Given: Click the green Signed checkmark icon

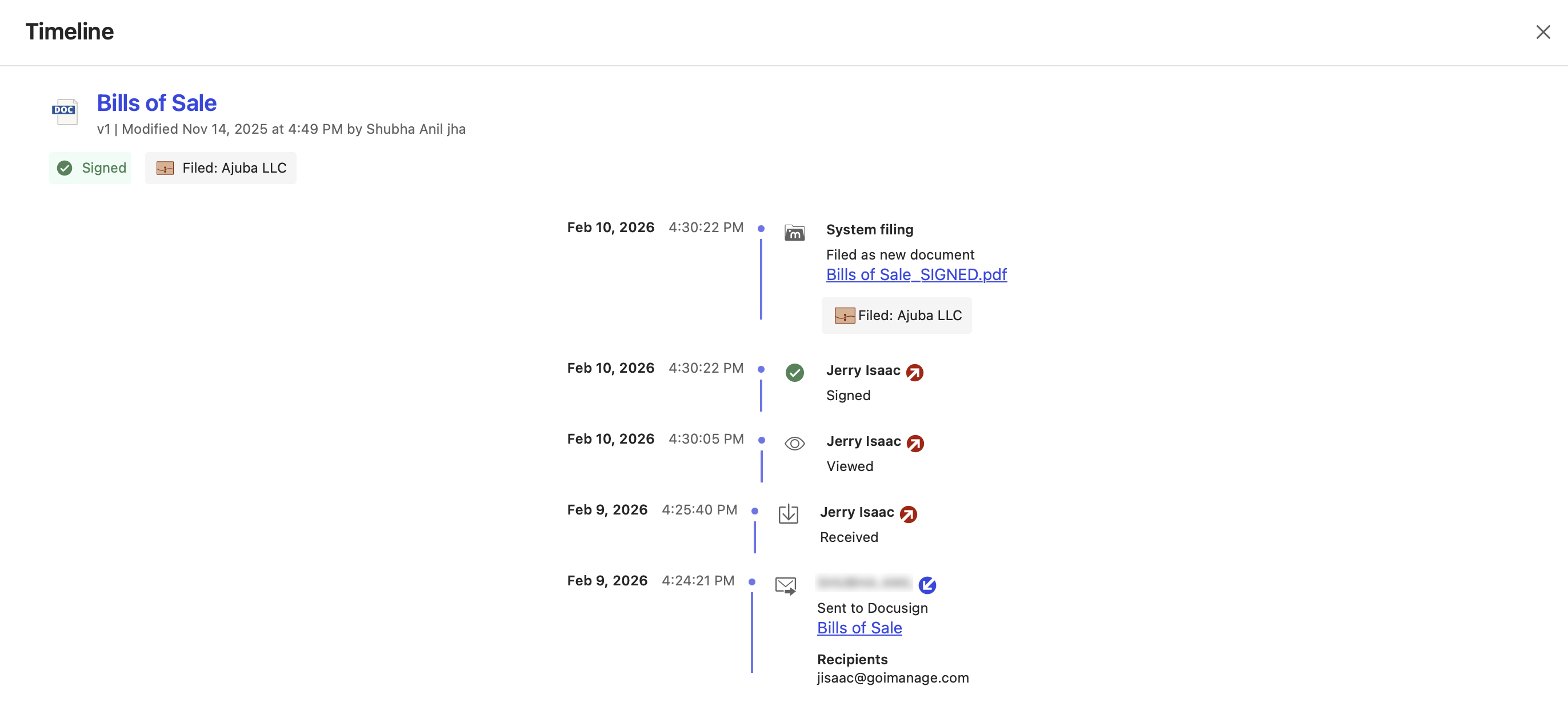Looking at the screenshot, I should [794, 372].
